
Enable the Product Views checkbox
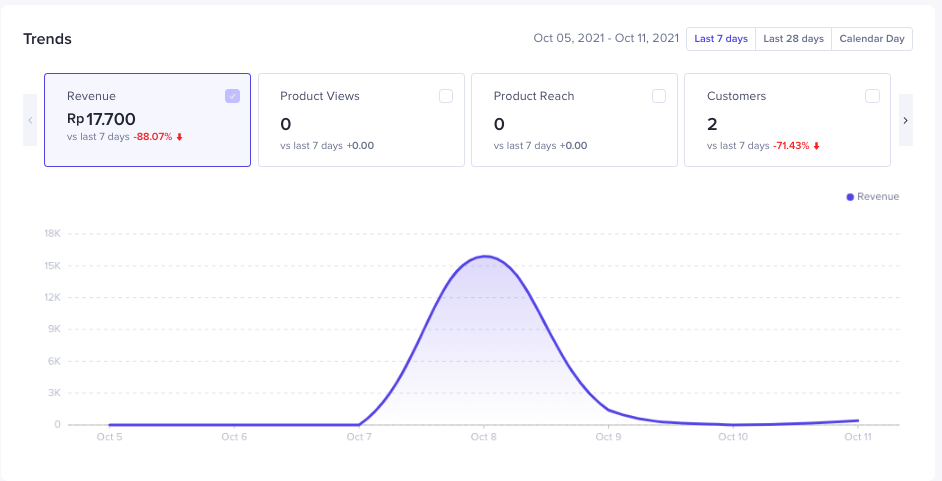coord(446,96)
